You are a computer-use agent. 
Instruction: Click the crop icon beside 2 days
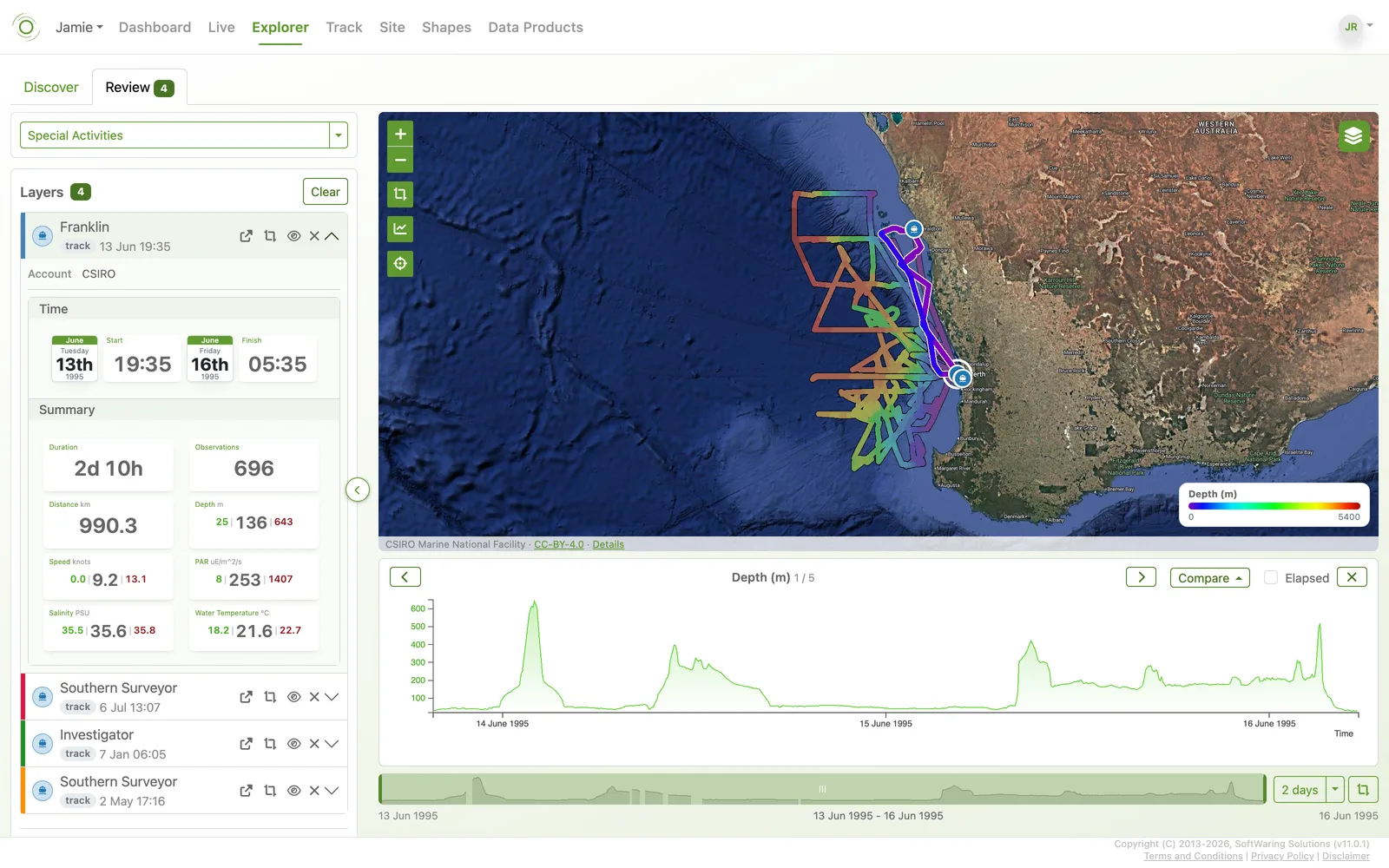pyautogui.click(x=1363, y=790)
